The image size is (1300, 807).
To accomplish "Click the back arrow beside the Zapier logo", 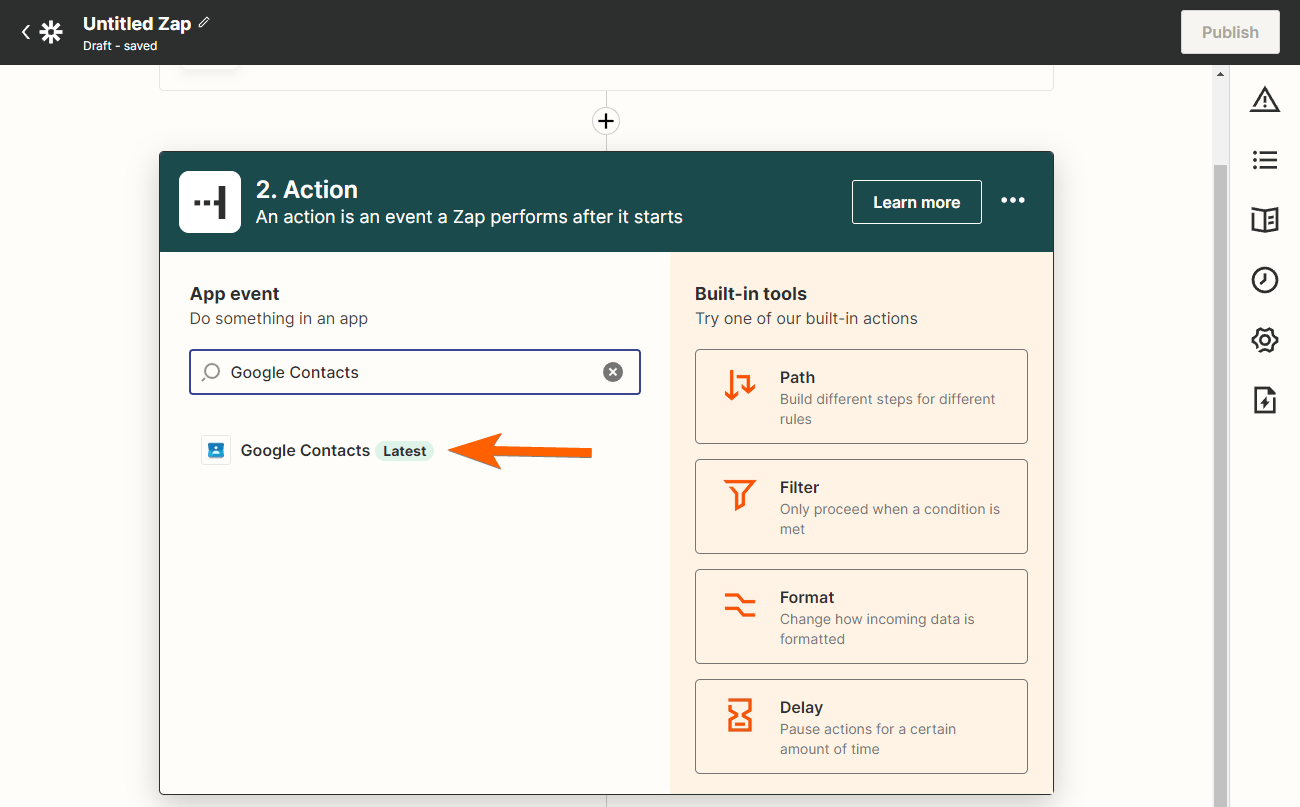I will [26, 32].
